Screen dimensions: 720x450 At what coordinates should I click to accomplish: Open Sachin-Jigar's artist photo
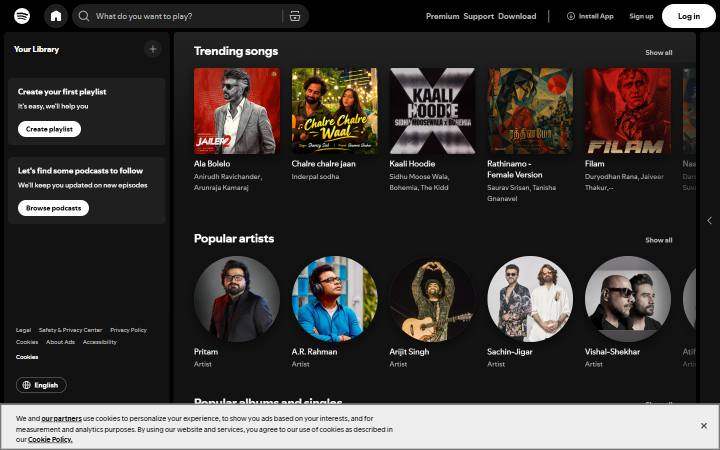530,299
